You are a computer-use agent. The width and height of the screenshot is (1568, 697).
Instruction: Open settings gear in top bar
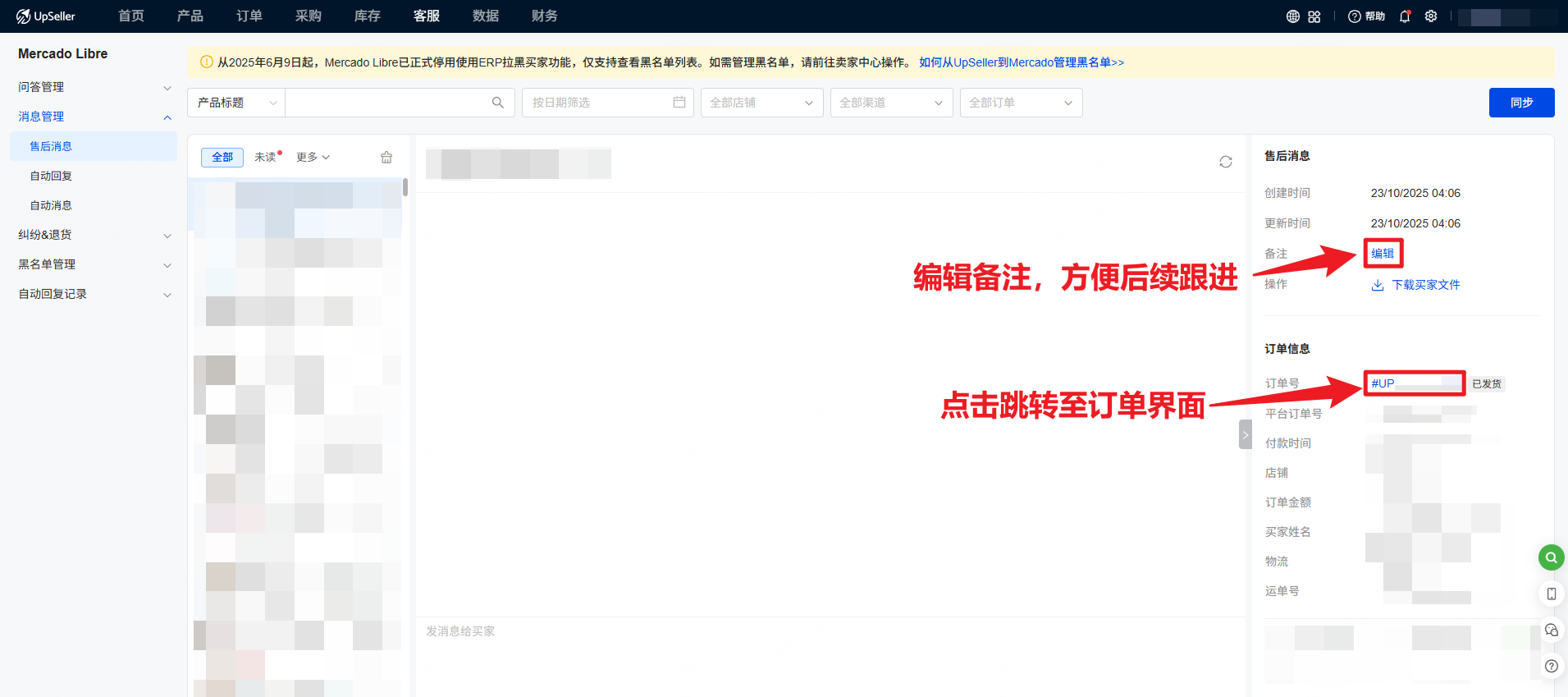(x=1431, y=16)
